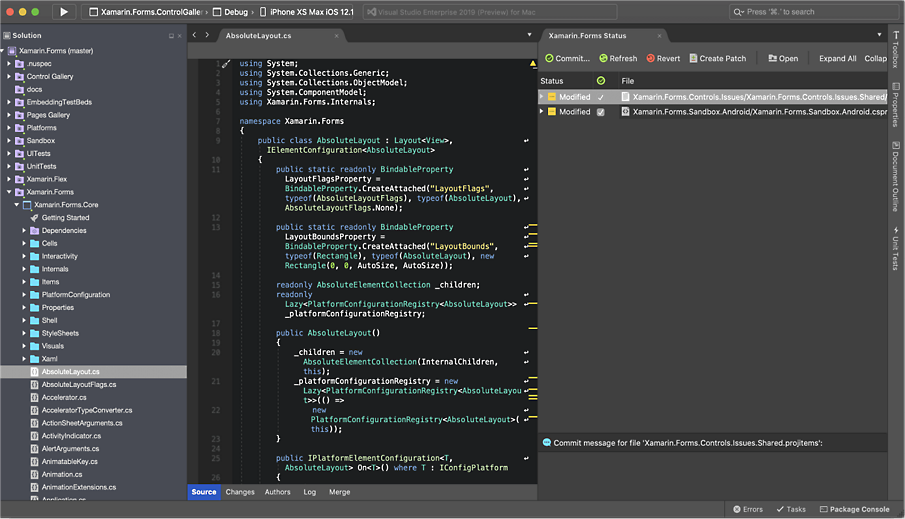The image size is (905, 519).
Task: Expand the Control Gallery folder
Action: coord(9,76)
